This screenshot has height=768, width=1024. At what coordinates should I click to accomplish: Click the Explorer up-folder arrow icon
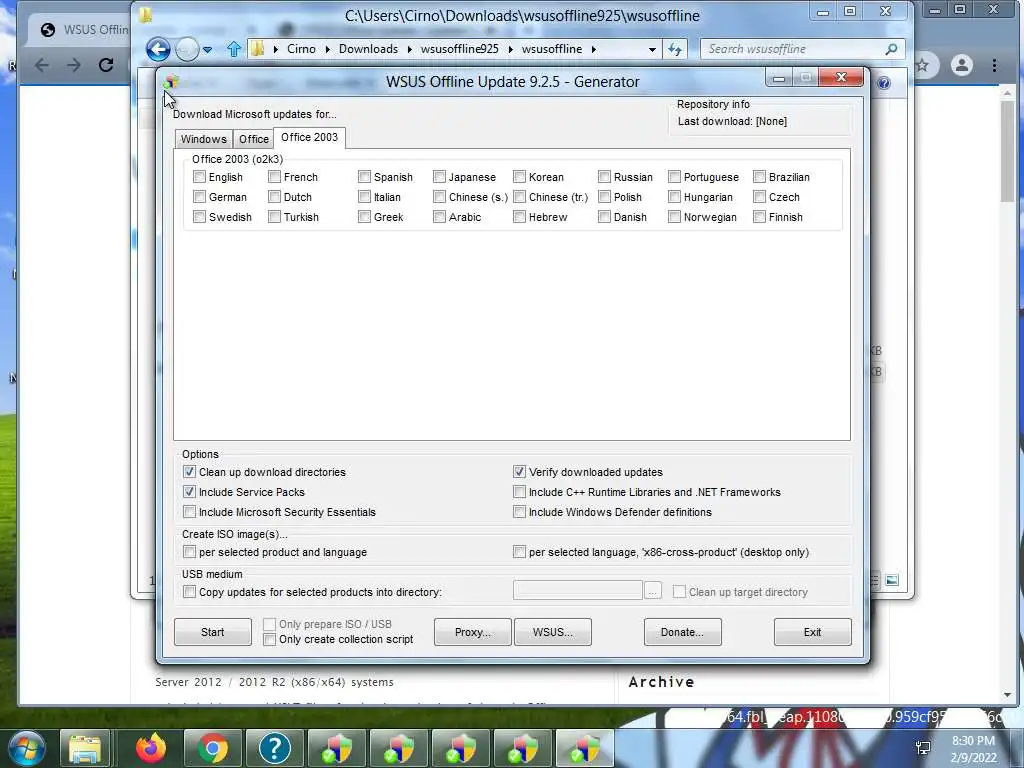234,49
